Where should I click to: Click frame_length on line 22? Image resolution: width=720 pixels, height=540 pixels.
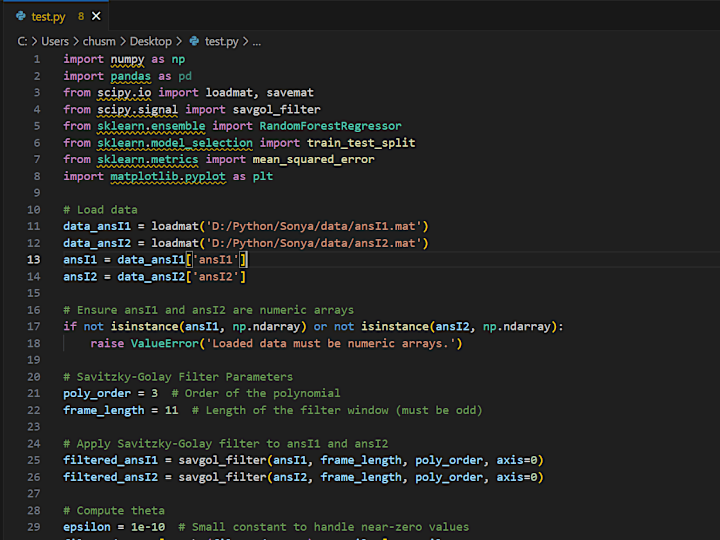coord(104,411)
